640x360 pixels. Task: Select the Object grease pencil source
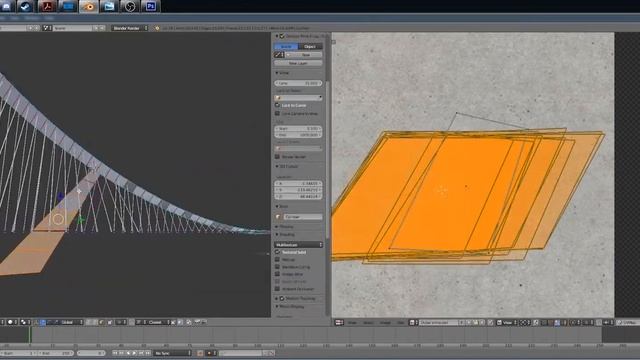coord(310,47)
